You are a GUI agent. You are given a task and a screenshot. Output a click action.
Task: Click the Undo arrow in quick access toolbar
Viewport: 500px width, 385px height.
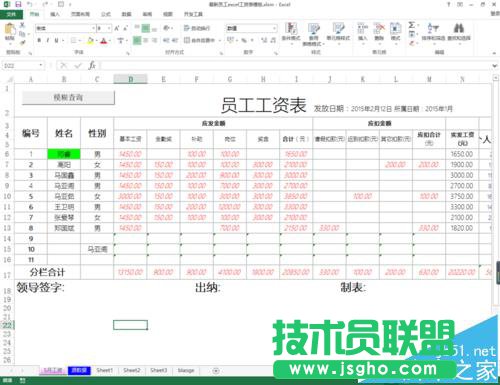click(x=30, y=4)
